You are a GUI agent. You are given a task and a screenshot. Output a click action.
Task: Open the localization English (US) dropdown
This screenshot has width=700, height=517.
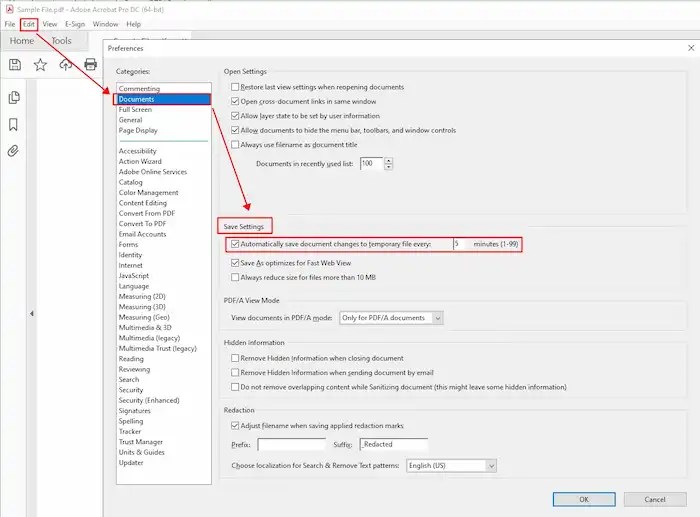[x=451, y=466]
